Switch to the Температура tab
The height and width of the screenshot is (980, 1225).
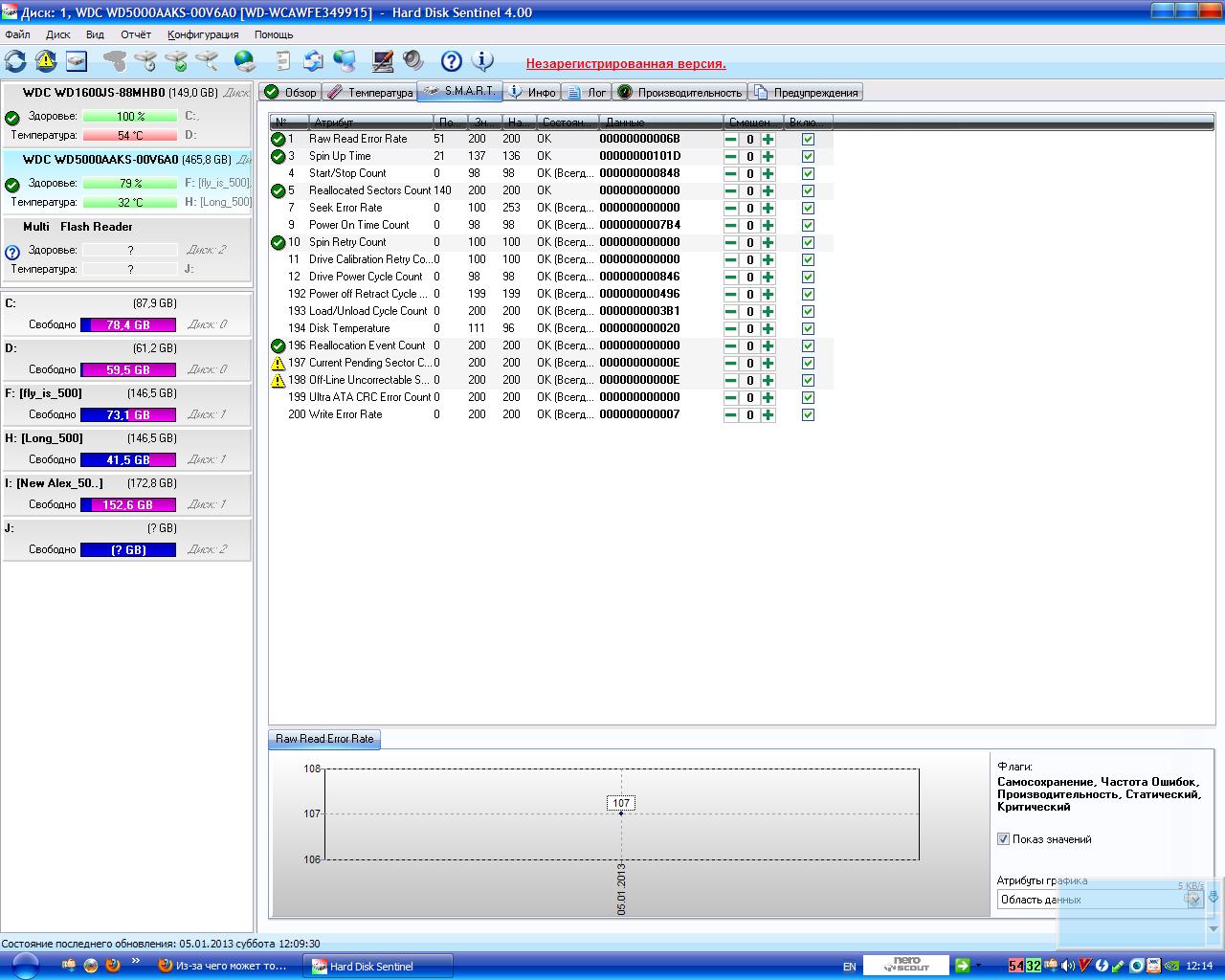point(369,92)
